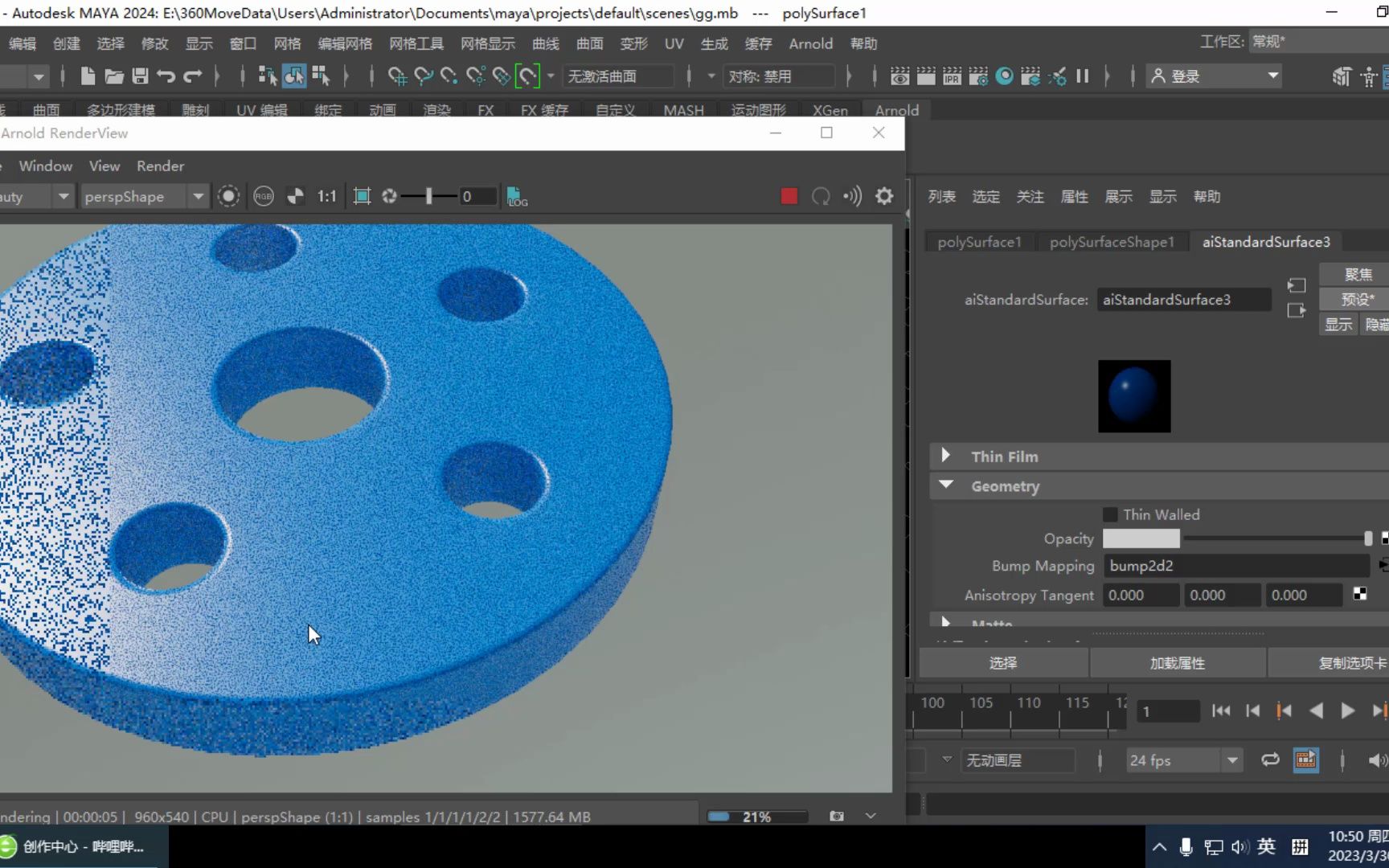Image resolution: width=1389 pixels, height=868 pixels.
Task: Click the Open Scene folder icon
Action: pos(114,76)
